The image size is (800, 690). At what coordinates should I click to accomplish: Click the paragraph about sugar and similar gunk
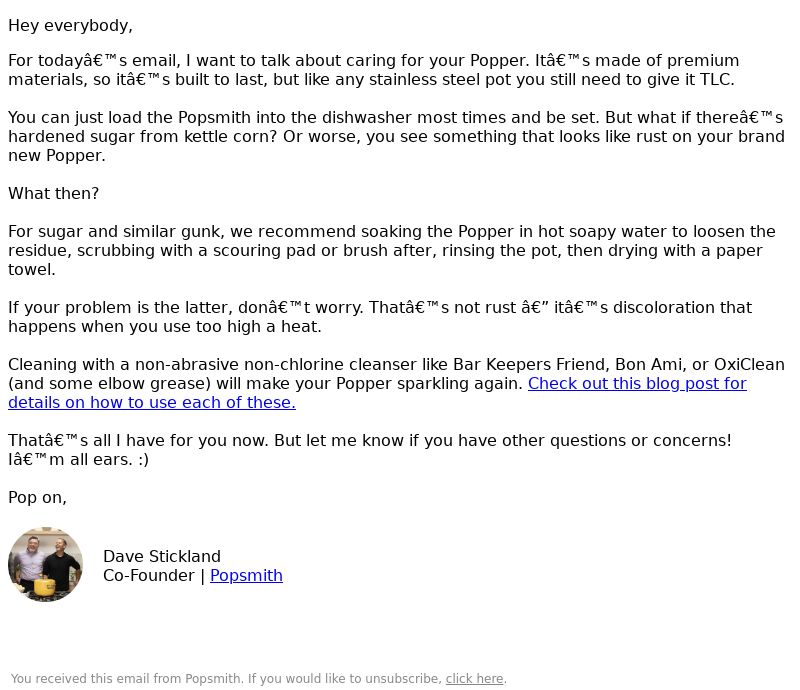(x=392, y=250)
